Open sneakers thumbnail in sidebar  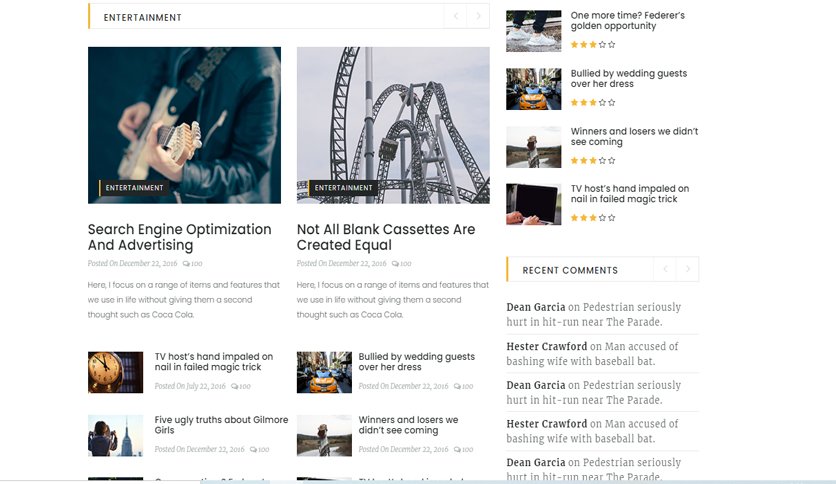coord(534,31)
